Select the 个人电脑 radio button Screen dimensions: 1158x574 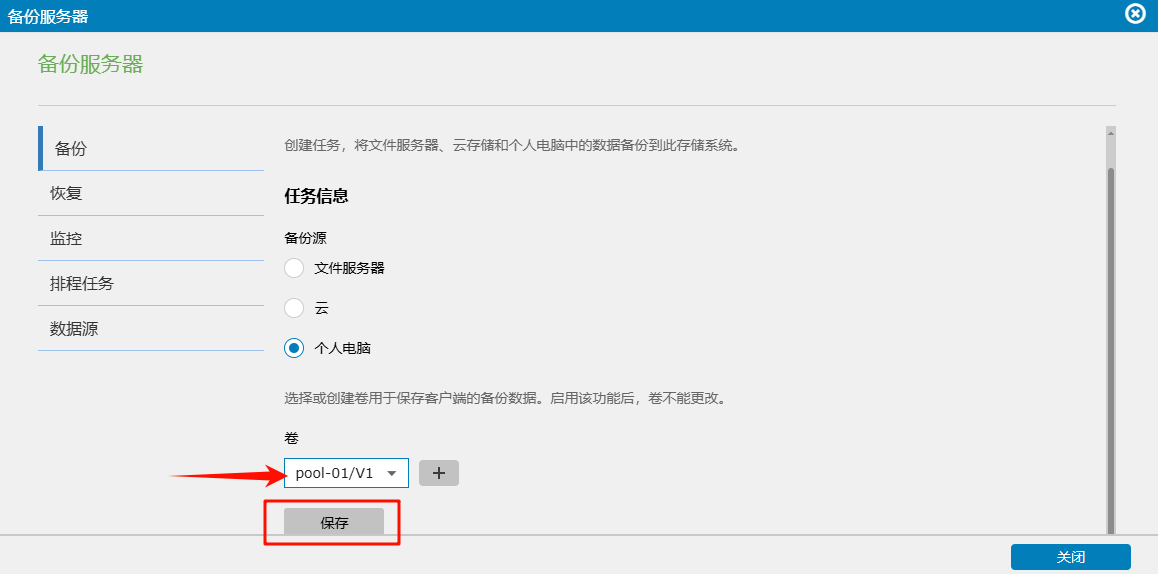(x=294, y=348)
